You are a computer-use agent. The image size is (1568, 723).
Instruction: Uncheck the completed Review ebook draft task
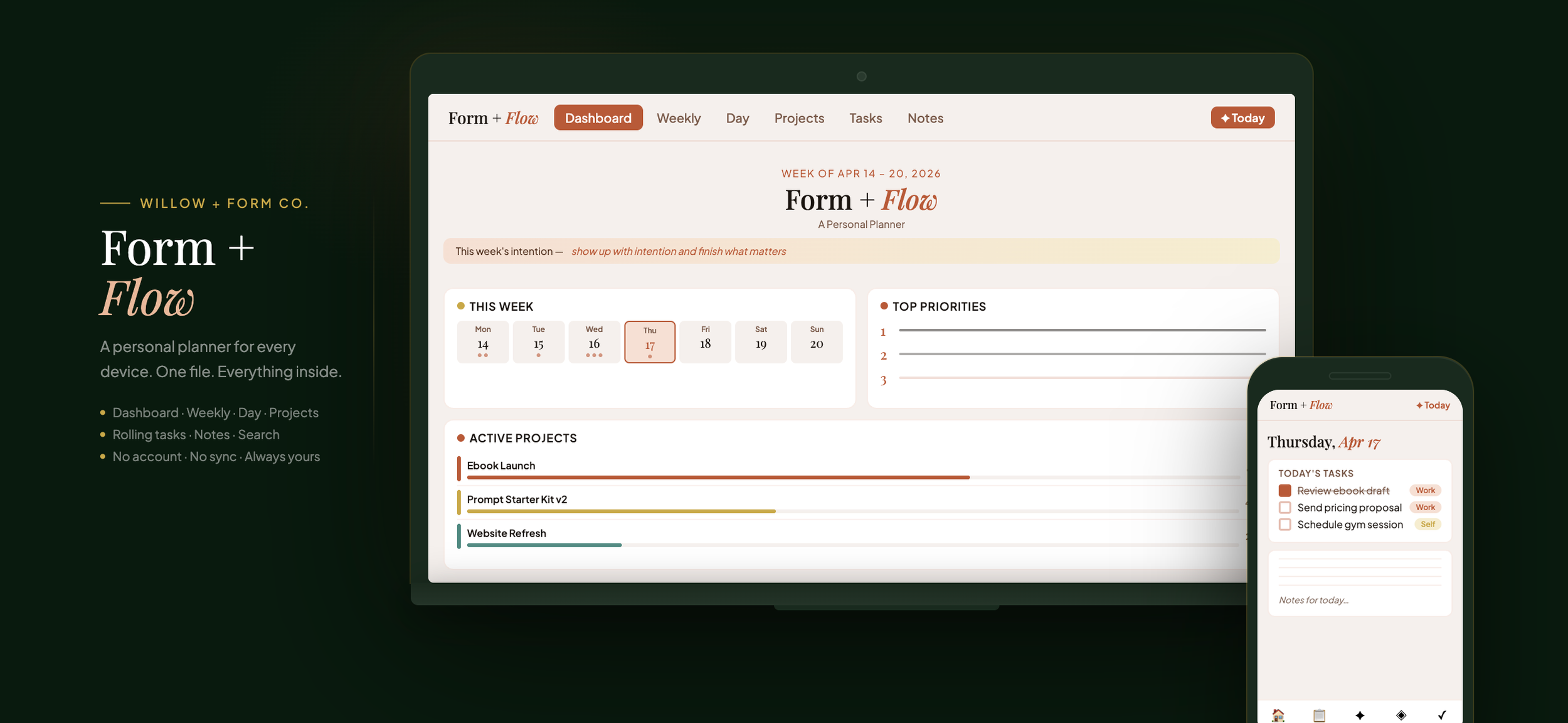[x=1284, y=490]
